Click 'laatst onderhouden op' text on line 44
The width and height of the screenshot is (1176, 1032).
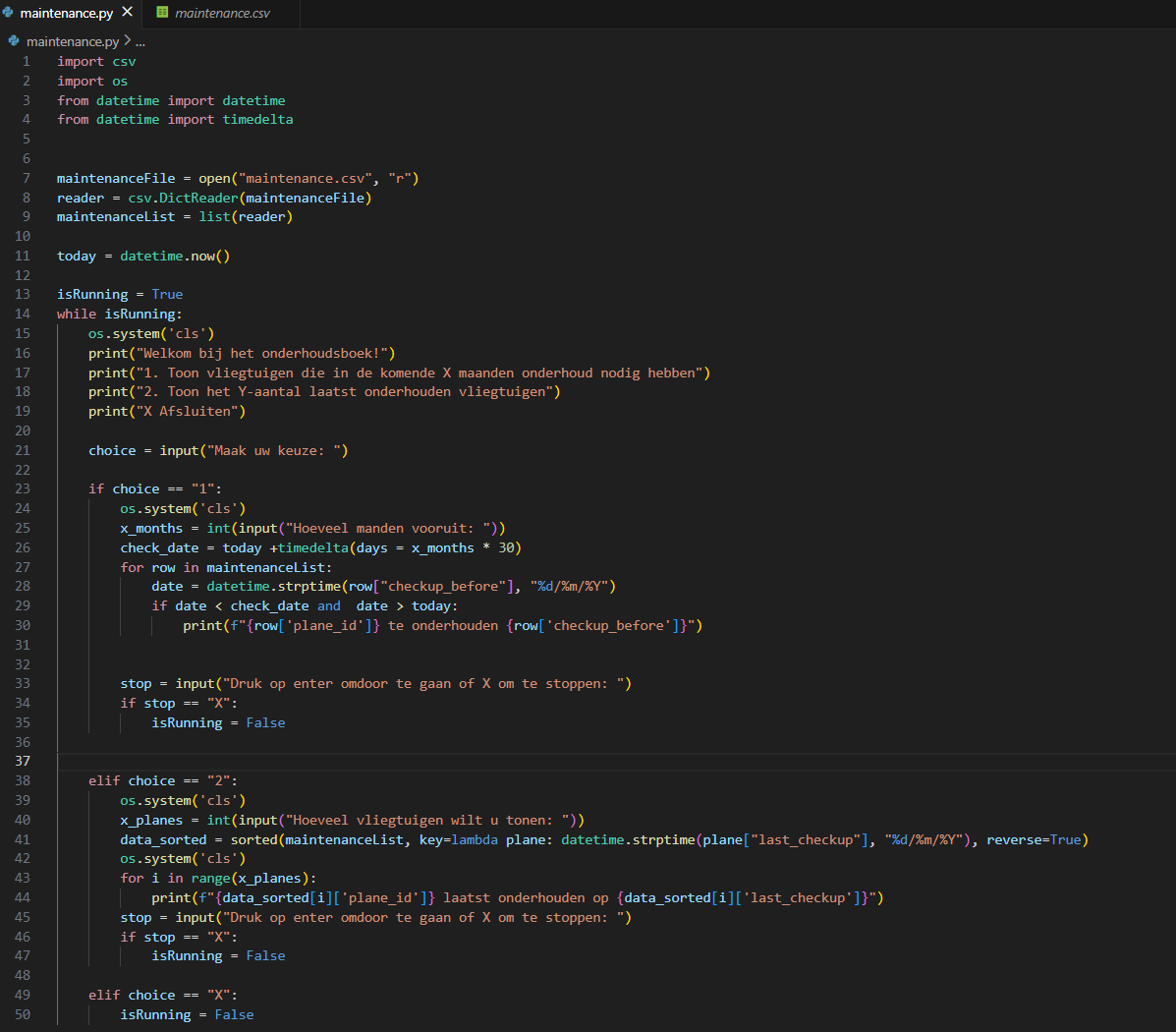(526, 897)
